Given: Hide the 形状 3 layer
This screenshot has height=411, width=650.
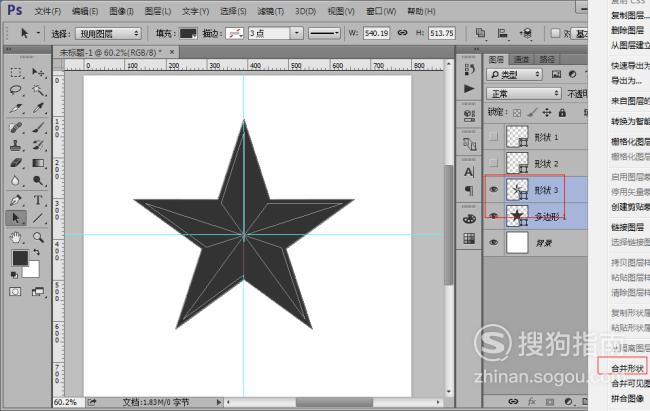Looking at the screenshot, I should coord(493,189).
